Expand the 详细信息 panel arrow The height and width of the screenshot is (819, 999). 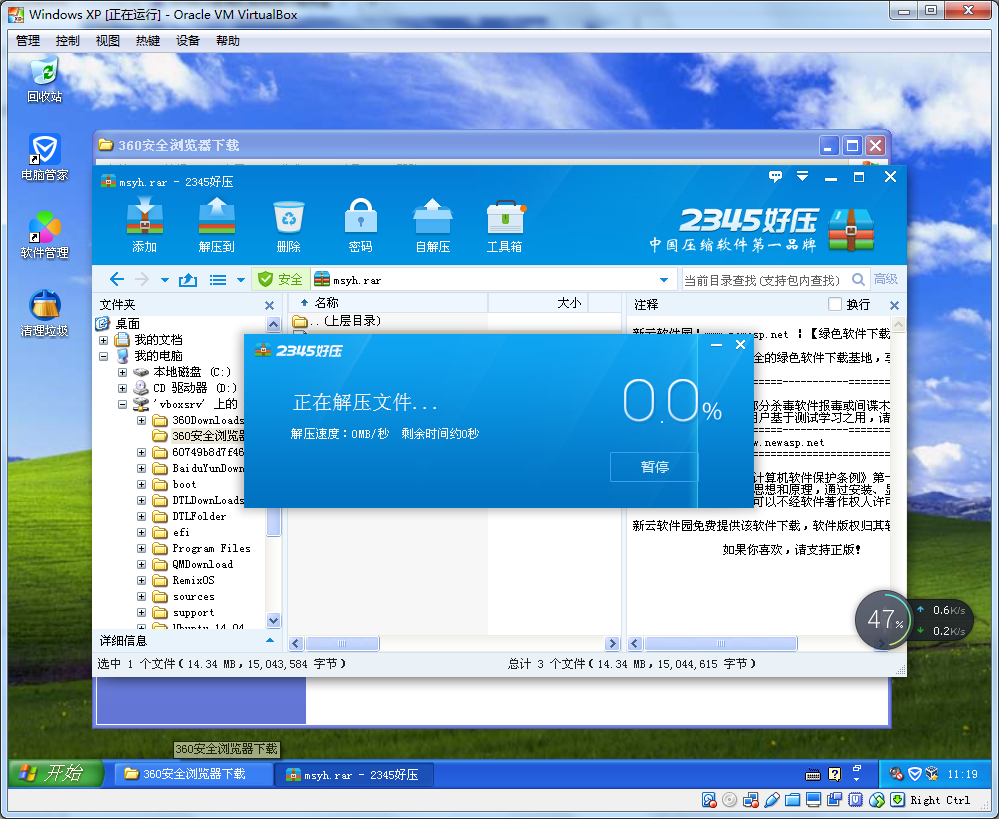point(270,640)
